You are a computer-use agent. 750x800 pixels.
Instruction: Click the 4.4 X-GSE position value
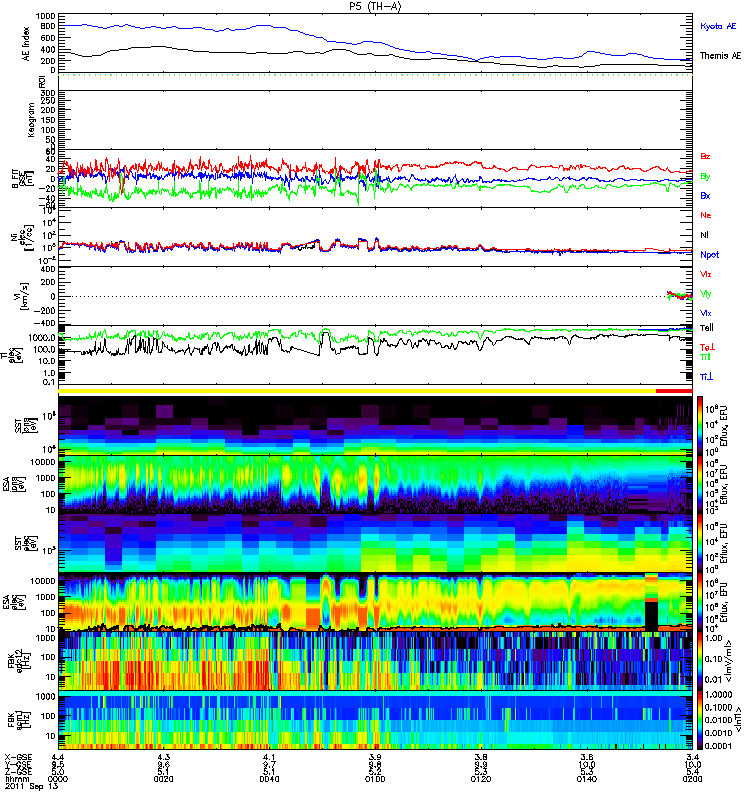(58, 757)
